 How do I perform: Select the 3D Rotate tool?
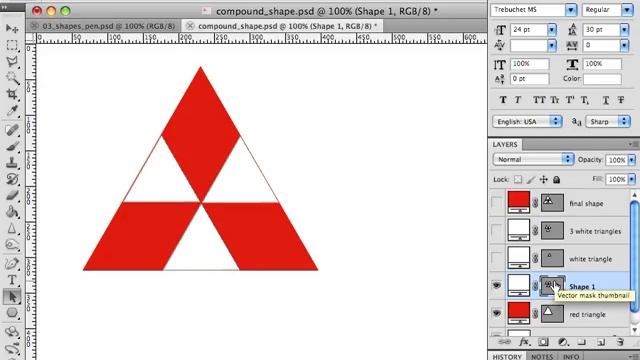point(12,332)
